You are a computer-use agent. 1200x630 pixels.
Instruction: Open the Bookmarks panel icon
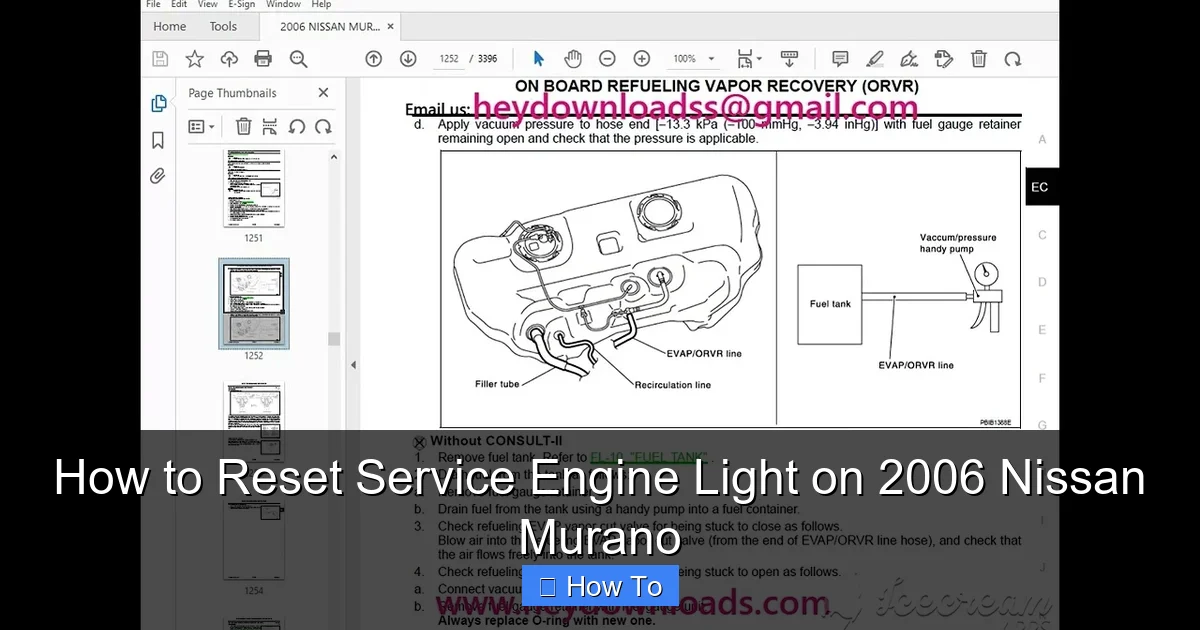(157, 140)
